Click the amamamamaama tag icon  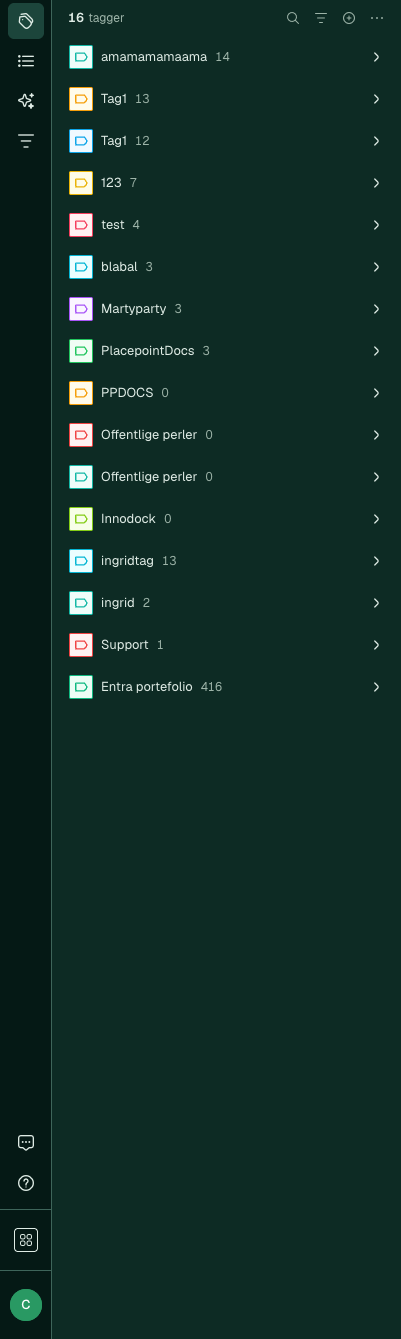pos(81,57)
